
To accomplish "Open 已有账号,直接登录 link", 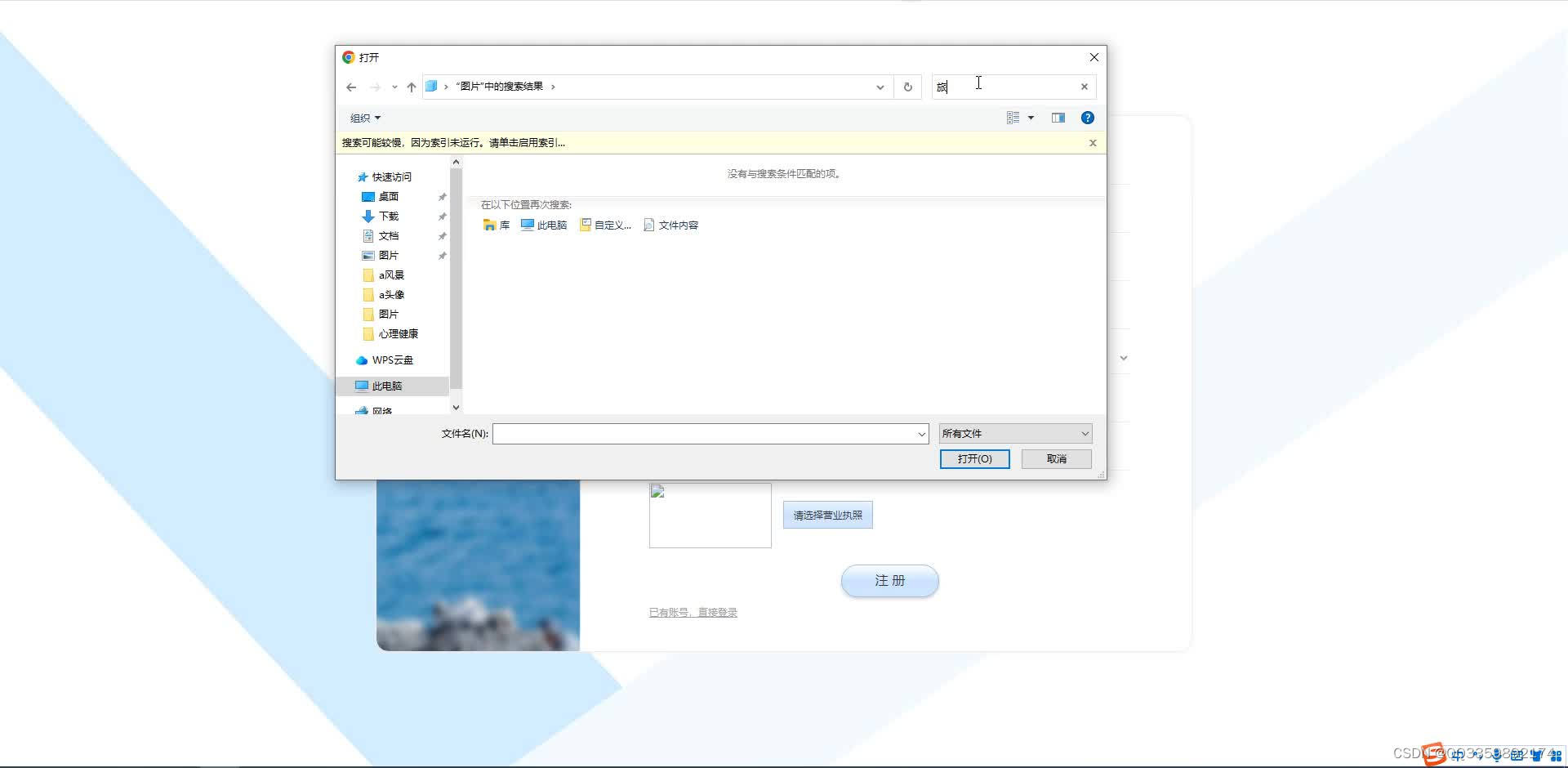I will coord(693,613).
